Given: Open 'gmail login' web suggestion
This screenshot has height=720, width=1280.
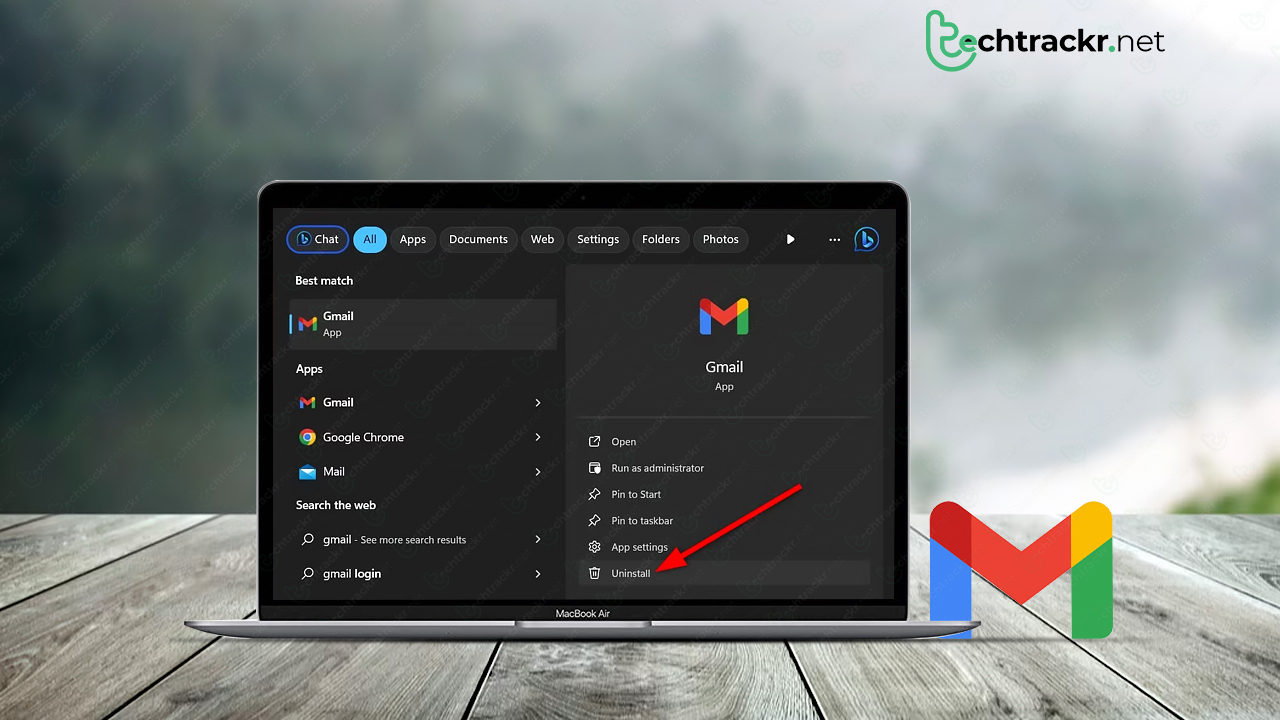Looking at the screenshot, I should (x=423, y=573).
